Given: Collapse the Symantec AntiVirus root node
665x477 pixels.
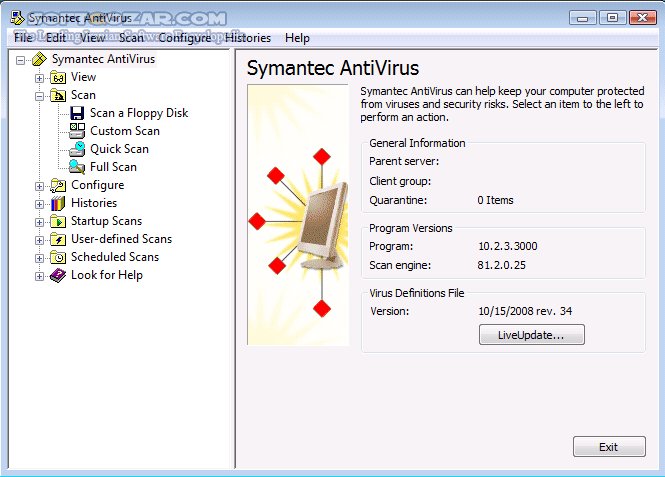Looking at the screenshot, I should click(20, 60).
